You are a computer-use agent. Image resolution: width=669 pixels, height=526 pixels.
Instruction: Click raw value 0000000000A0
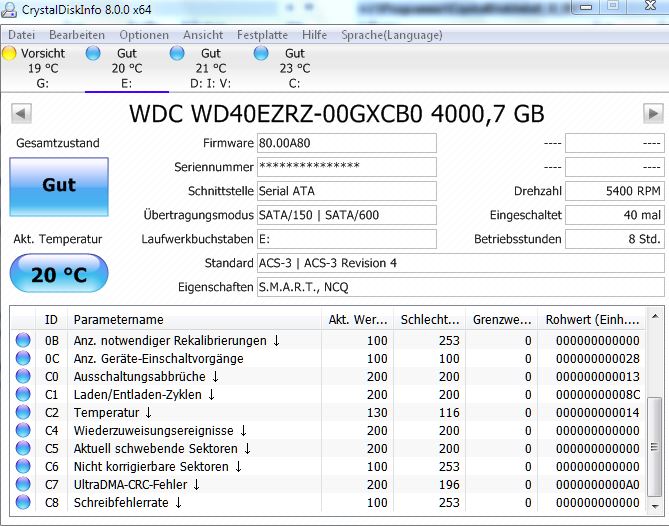(597, 485)
